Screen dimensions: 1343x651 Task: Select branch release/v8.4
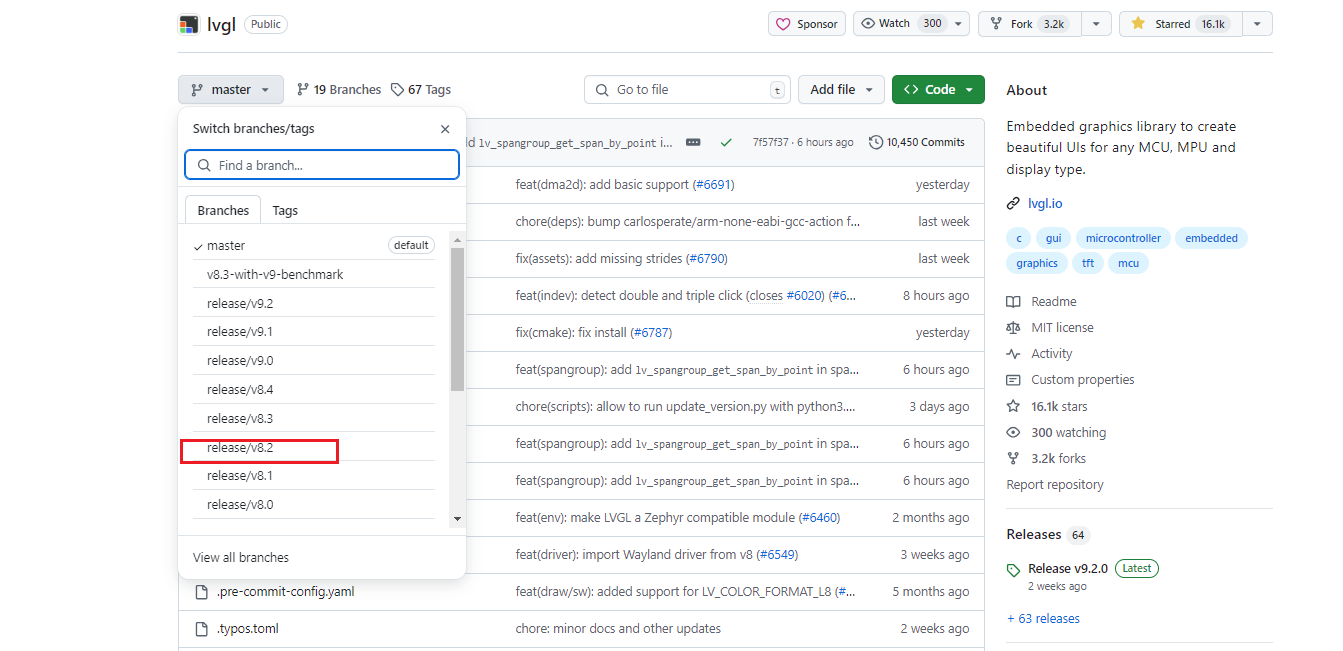313,390
